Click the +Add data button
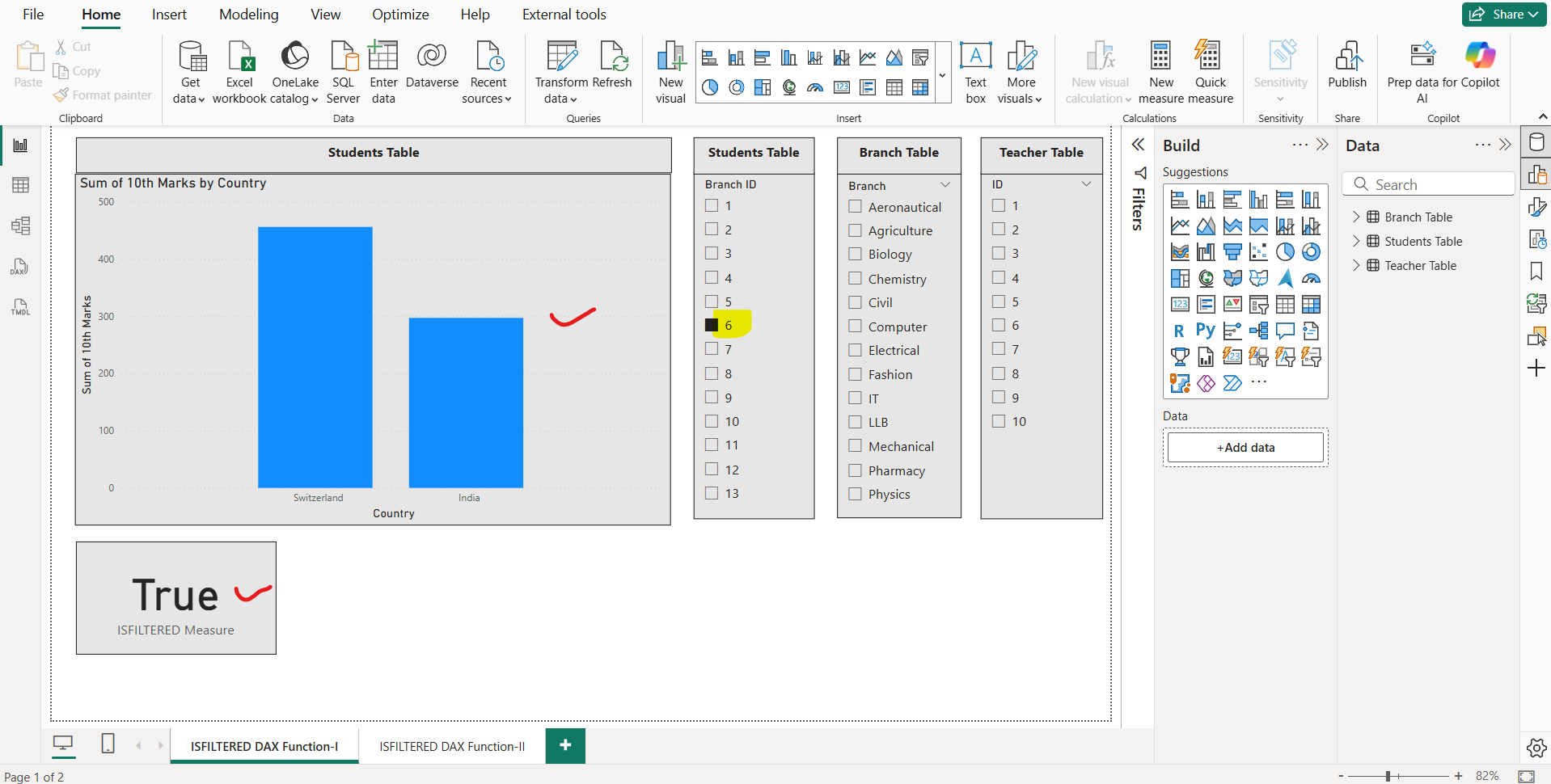Image resolution: width=1551 pixels, height=784 pixels. [x=1245, y=447]
